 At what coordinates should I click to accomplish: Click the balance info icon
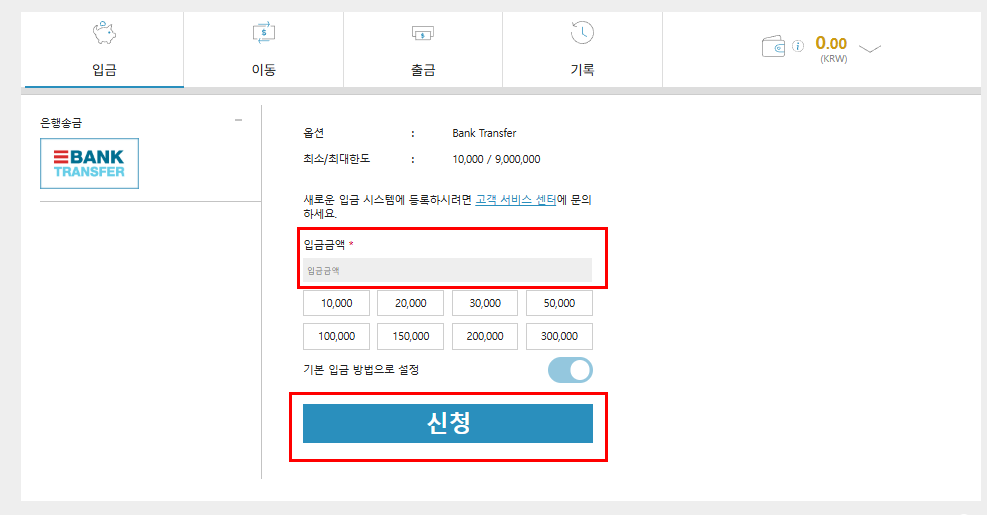(798, 46)
